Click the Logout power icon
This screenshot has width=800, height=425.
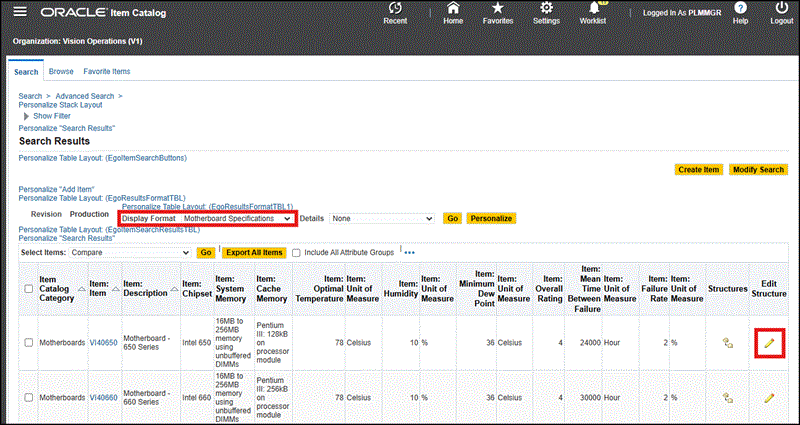pos(782,8)
